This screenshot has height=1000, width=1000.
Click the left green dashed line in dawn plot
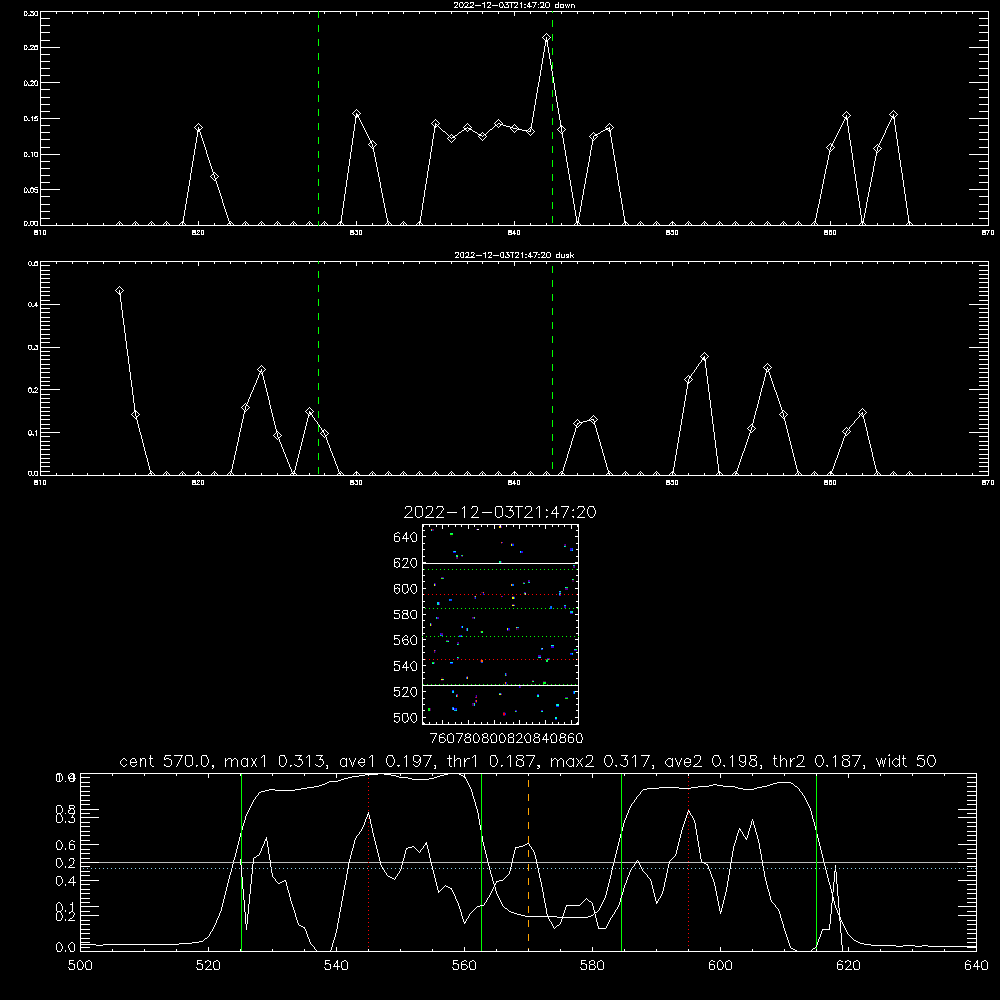point(318,118)
